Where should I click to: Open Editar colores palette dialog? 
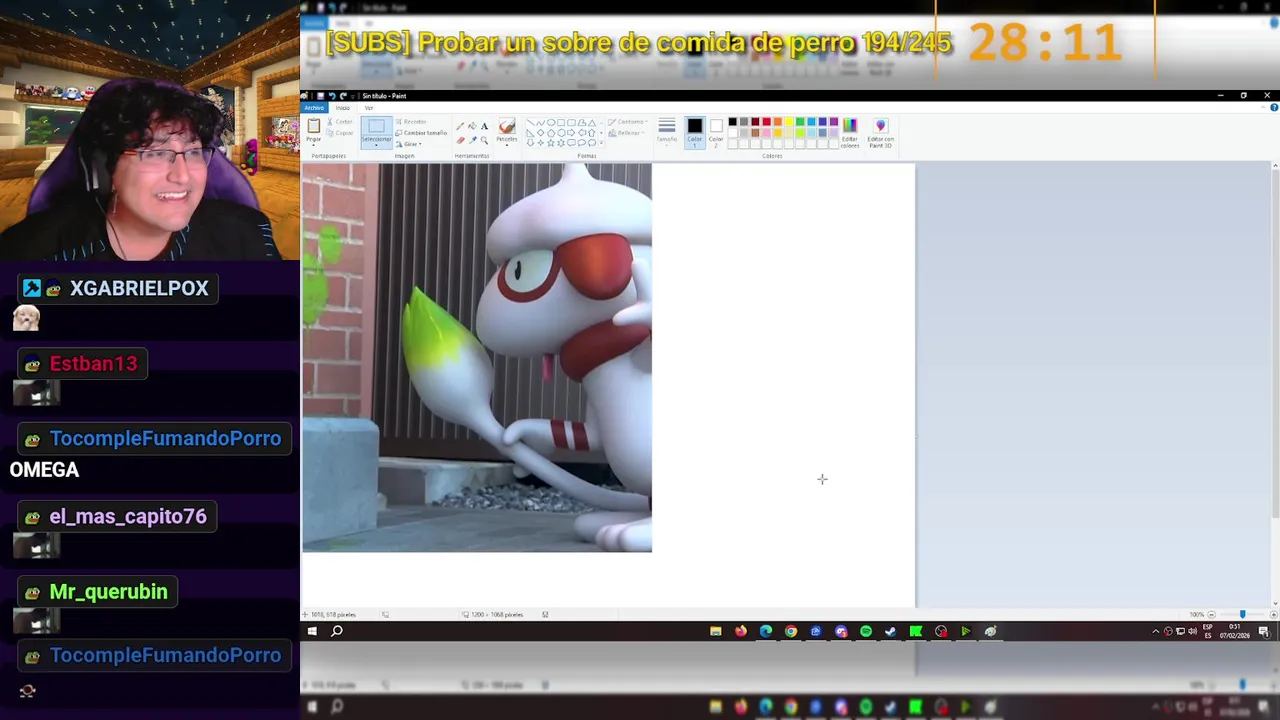tap(850, 132)
